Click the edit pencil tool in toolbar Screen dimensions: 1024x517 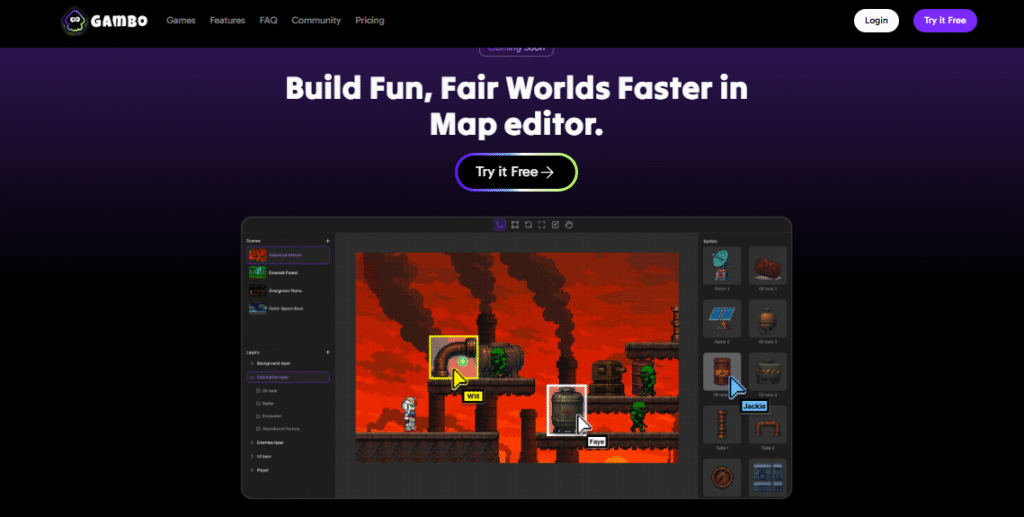point(555,225)
